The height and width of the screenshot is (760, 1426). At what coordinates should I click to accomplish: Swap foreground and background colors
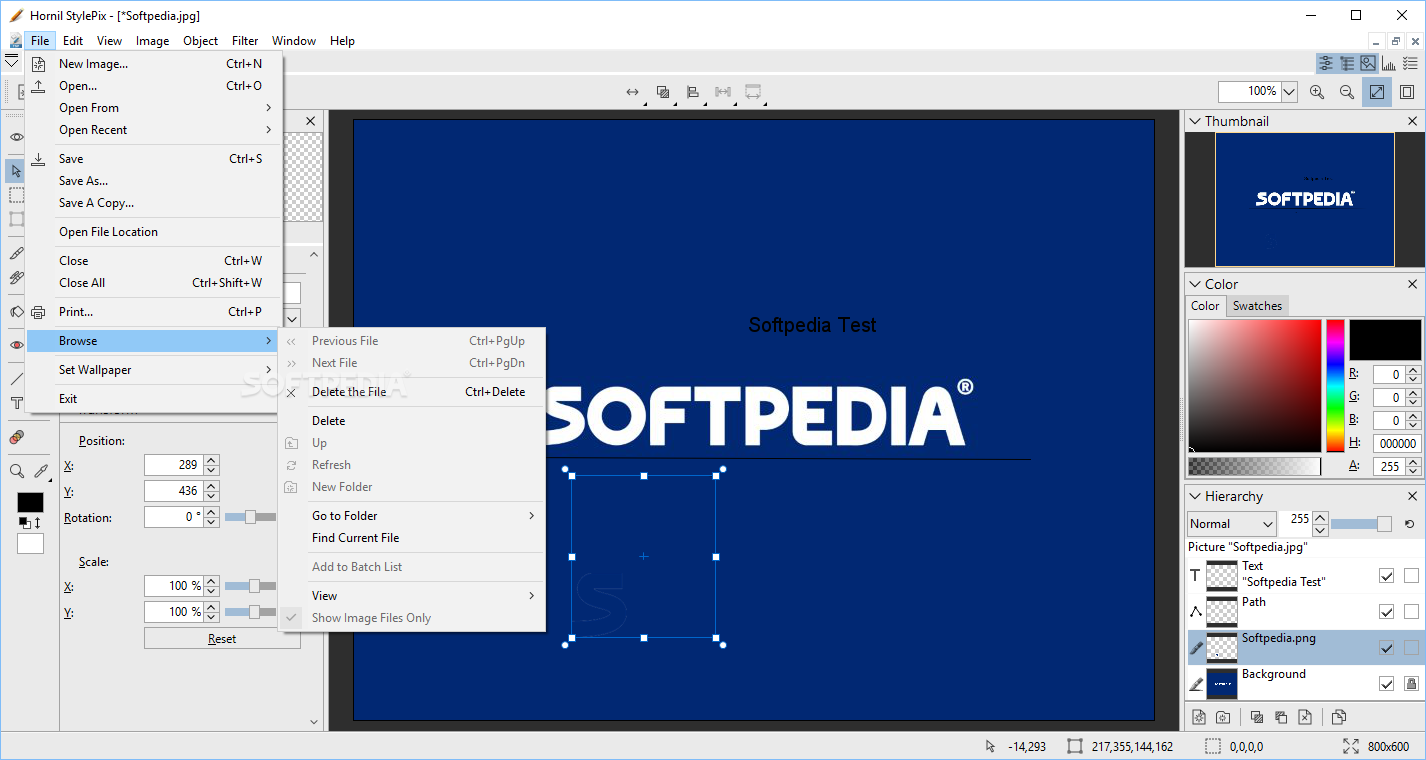pyautogui.click(x=37, y=523)
